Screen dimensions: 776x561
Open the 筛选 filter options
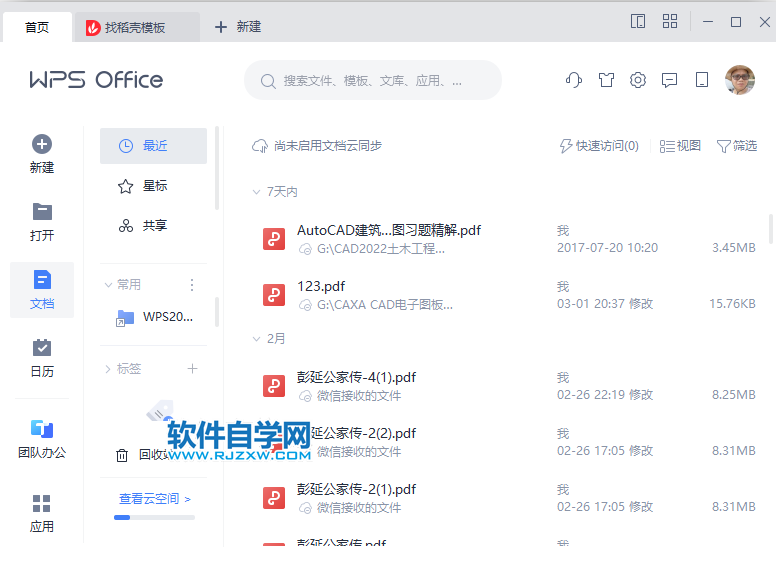click(x=736, y=146)
